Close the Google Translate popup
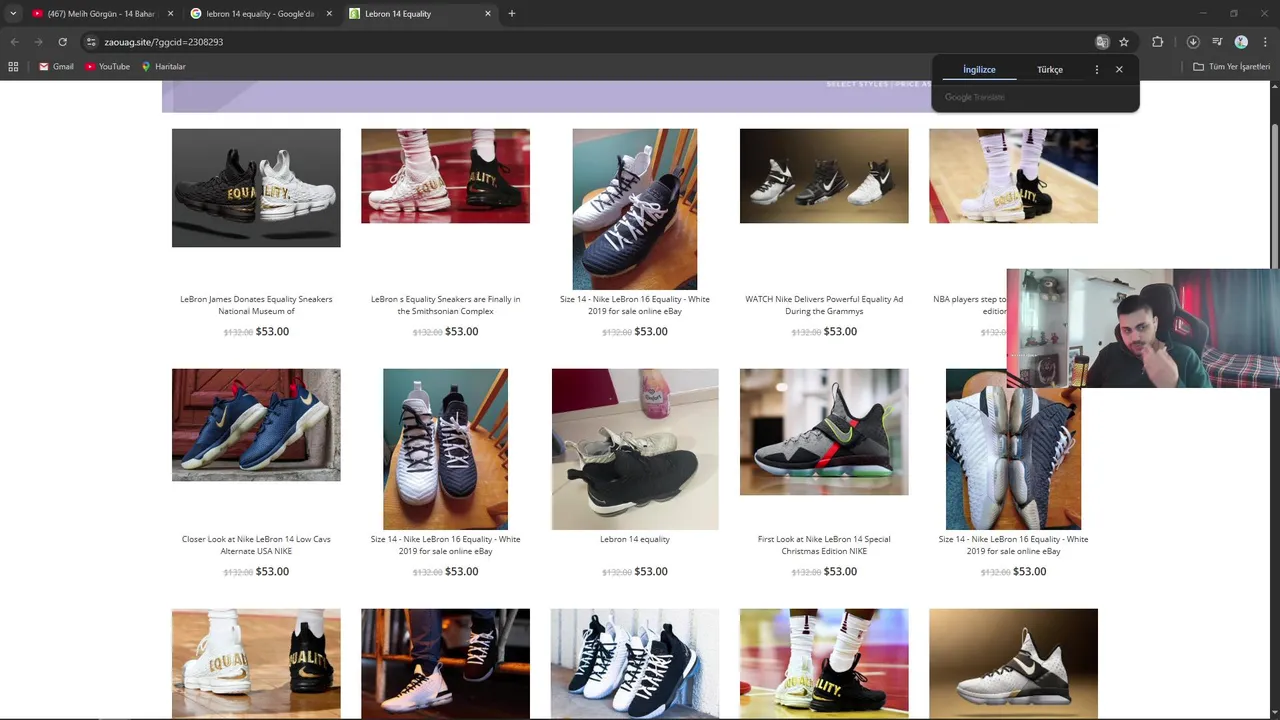This screenshot has height=720, width=1280. pyautogui.click(x=1119, y=69)
